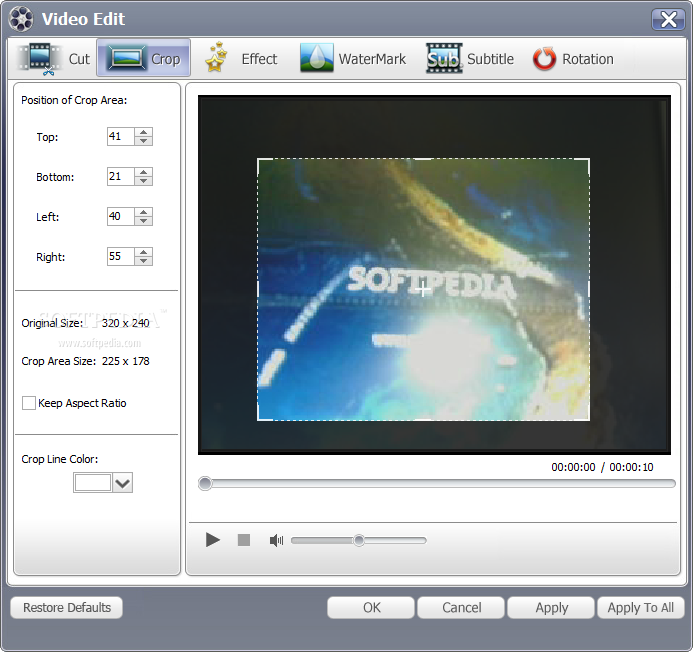Click the film reel icon in title bar
The width and height of the screenshot is (693, 652).
[21, 19]
